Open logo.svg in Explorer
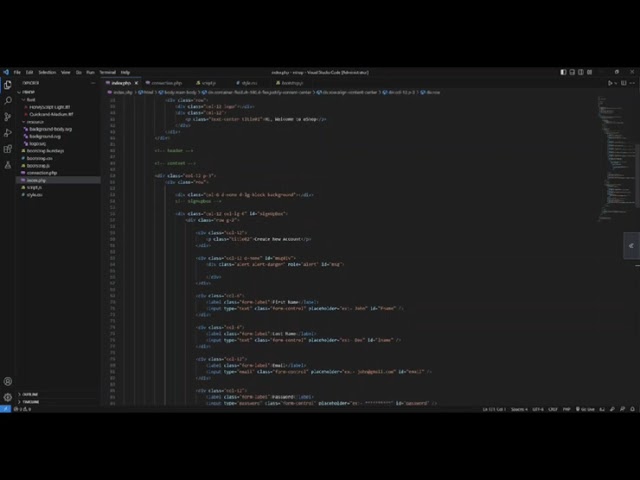The height and width of the screenshot is (480, 640). click(38, 144)
